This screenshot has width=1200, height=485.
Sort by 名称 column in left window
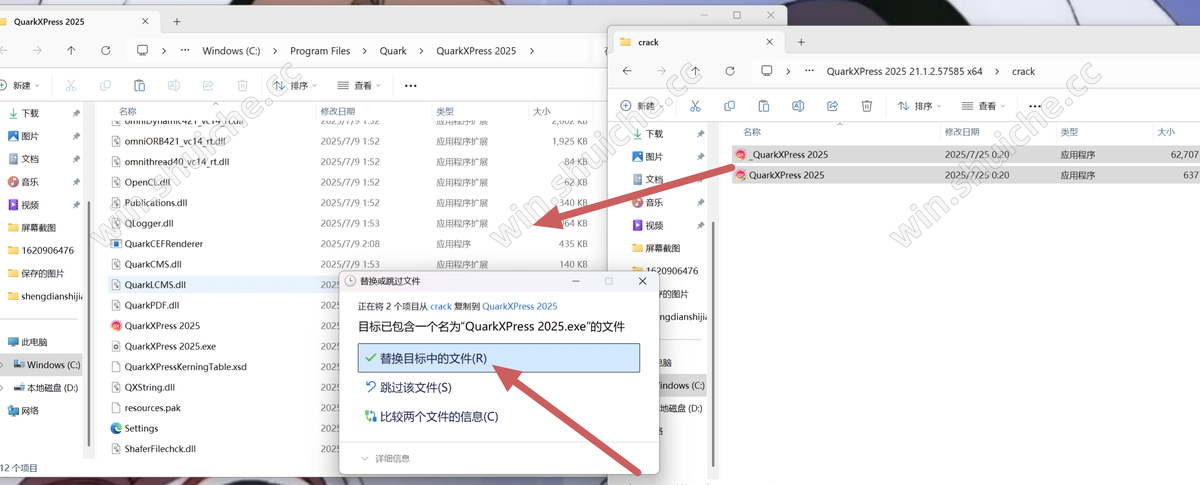[x=128, y=112]
